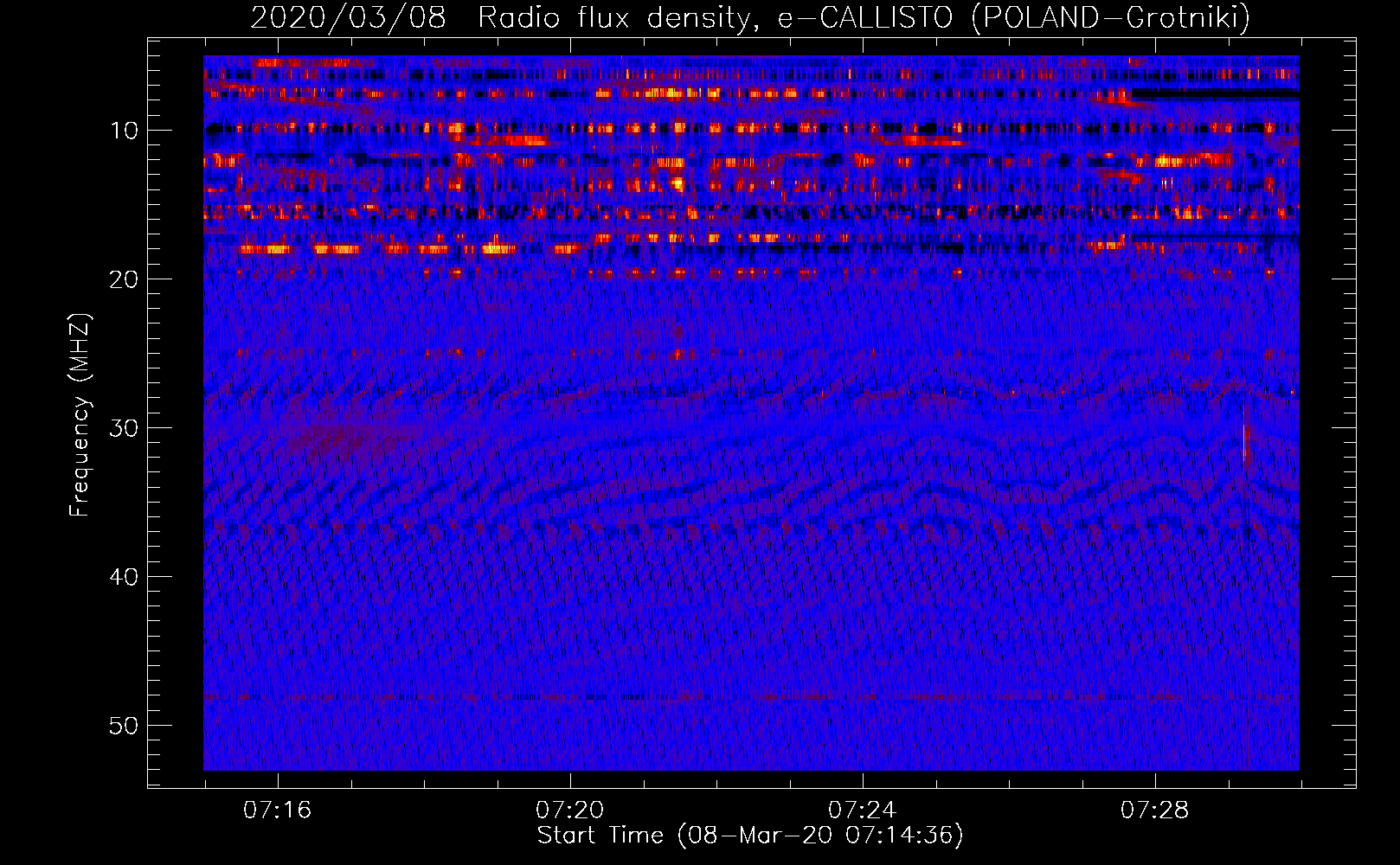The height and width of the screenshot is (865, 1400).
Task: Click the '07:20' time tick label
Action: coord(569,811)
